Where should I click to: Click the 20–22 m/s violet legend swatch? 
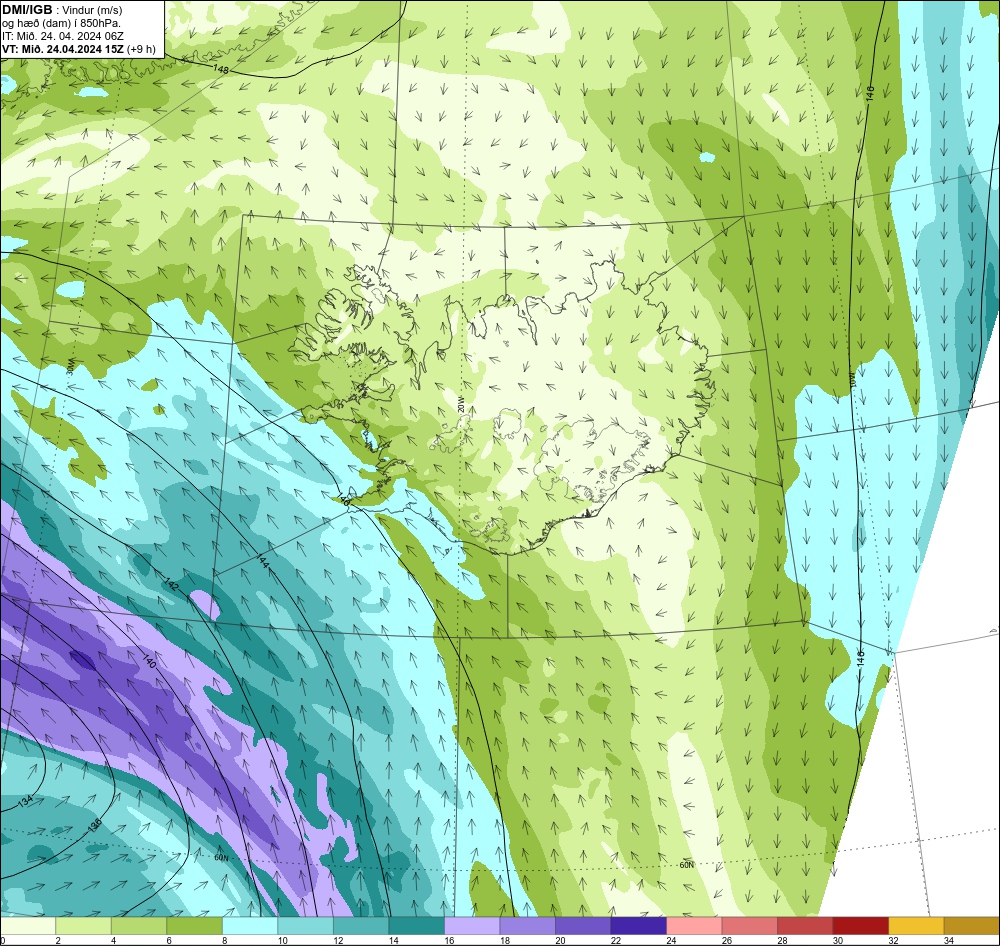pyautogui.click(x=582, y=926)
